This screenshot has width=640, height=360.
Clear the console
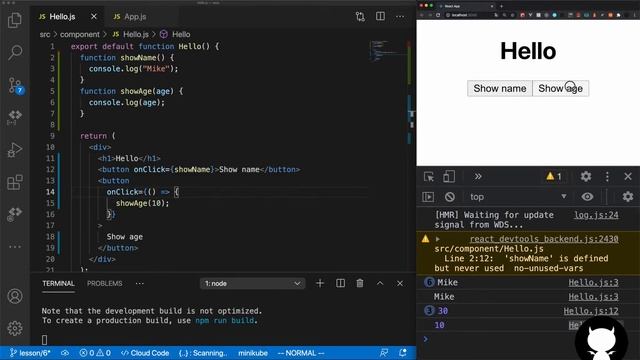tap(450, 197)
